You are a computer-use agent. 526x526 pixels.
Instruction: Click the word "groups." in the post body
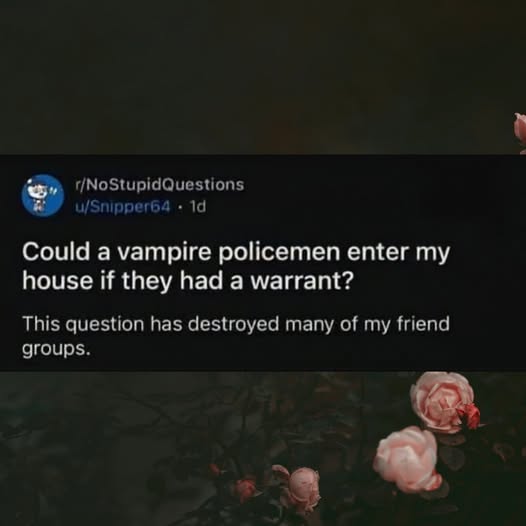tap(56, 350)
